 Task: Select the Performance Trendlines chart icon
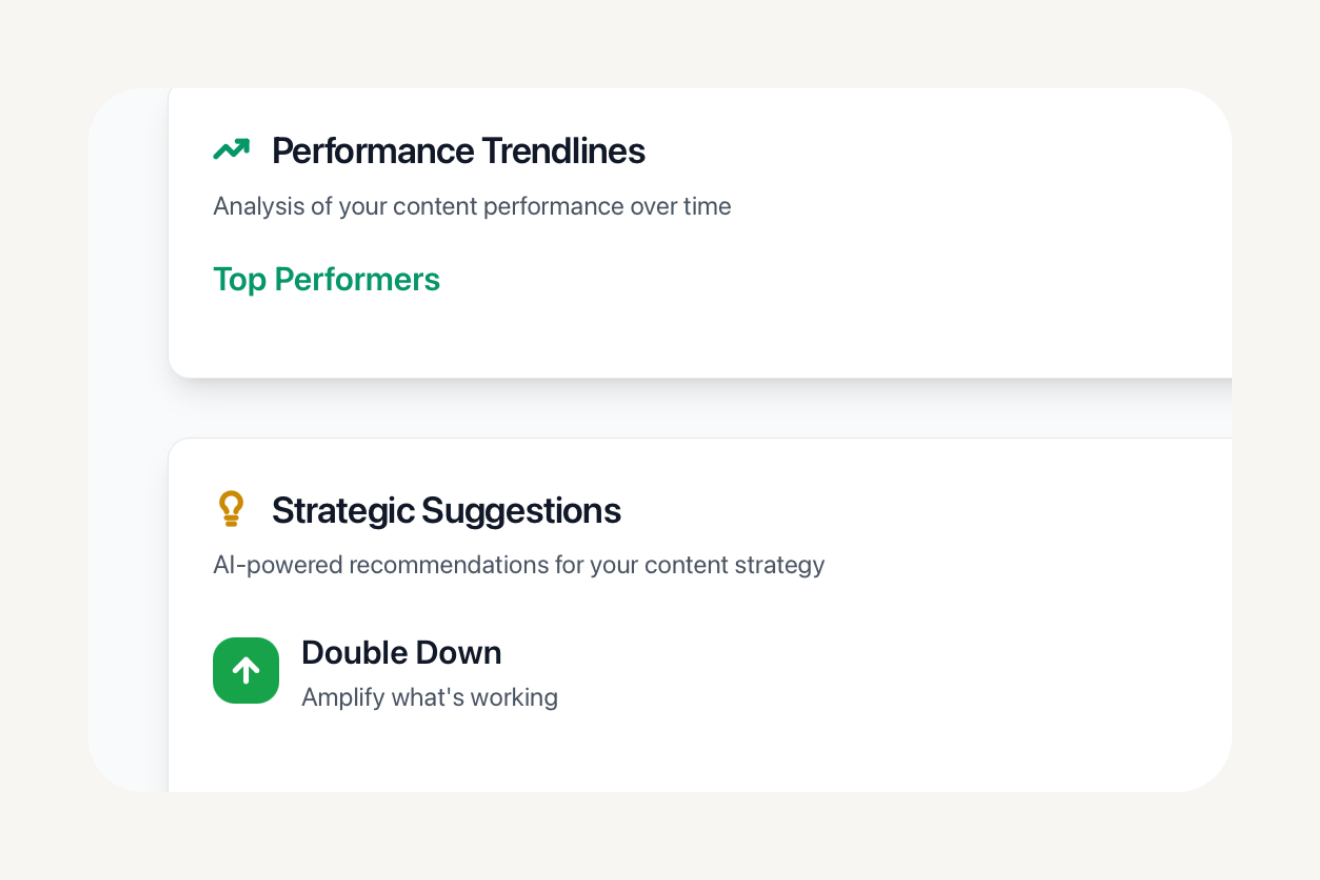232,148
